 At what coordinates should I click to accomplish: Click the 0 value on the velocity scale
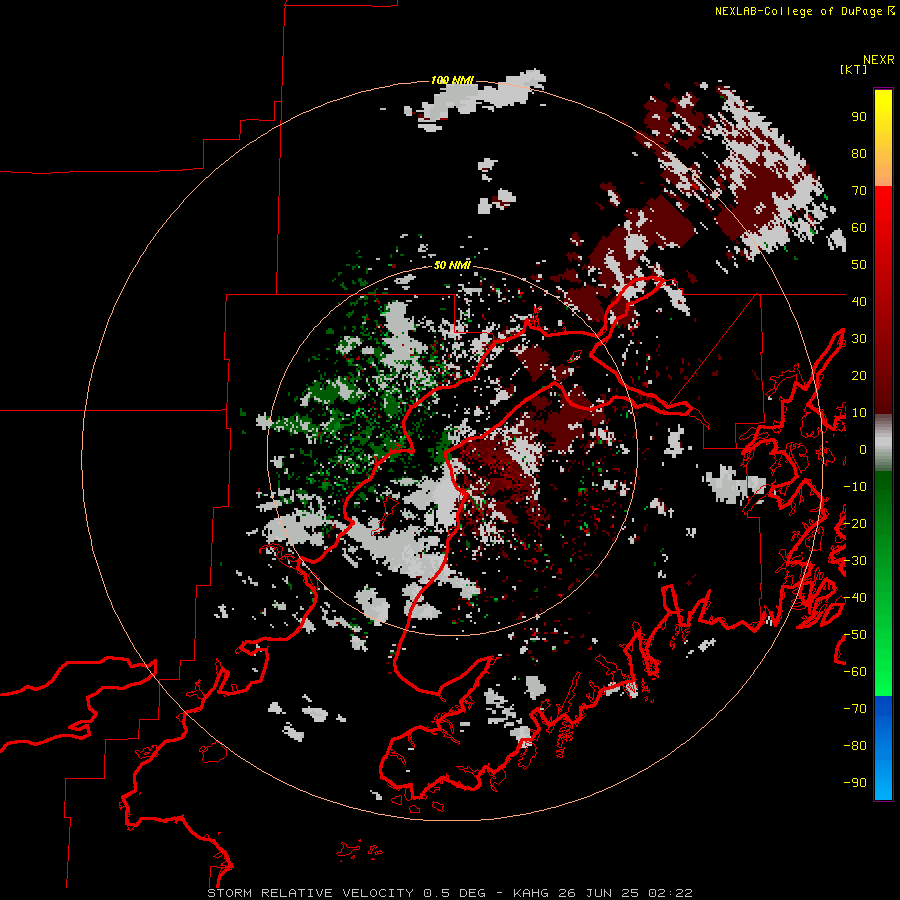point(863,449)
